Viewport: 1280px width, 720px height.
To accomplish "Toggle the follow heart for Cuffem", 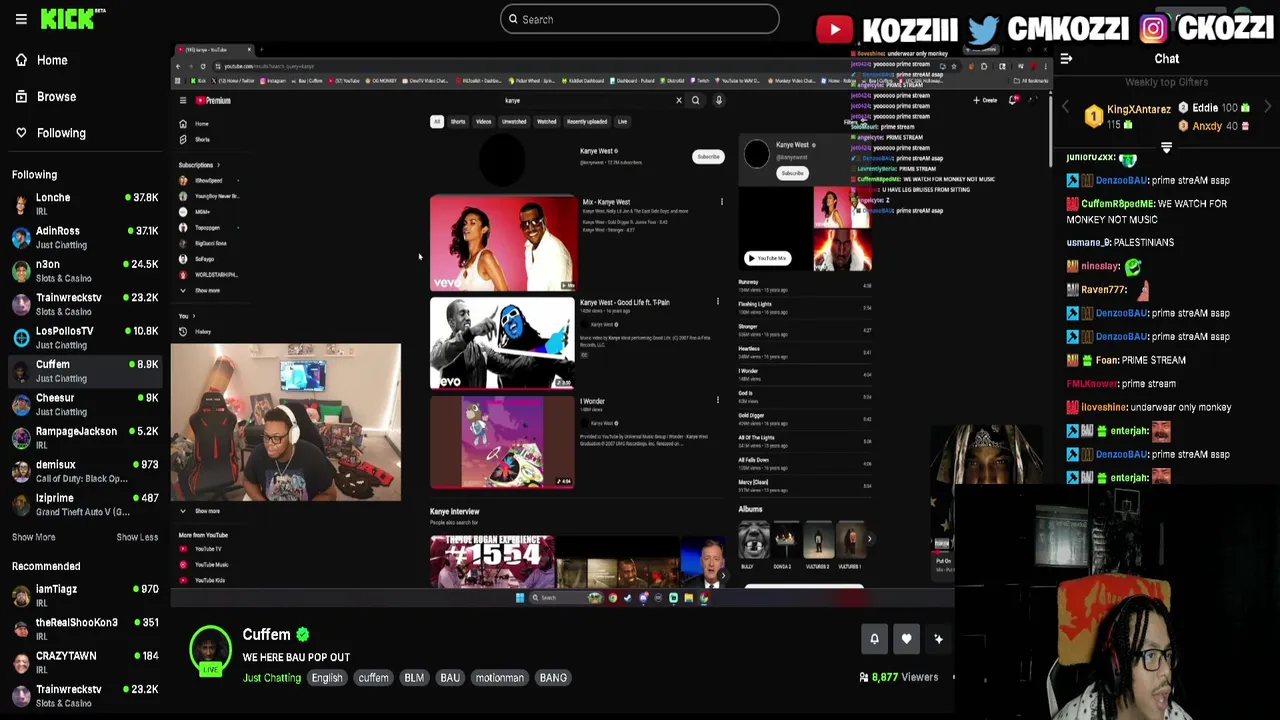I will coord(906,639).
